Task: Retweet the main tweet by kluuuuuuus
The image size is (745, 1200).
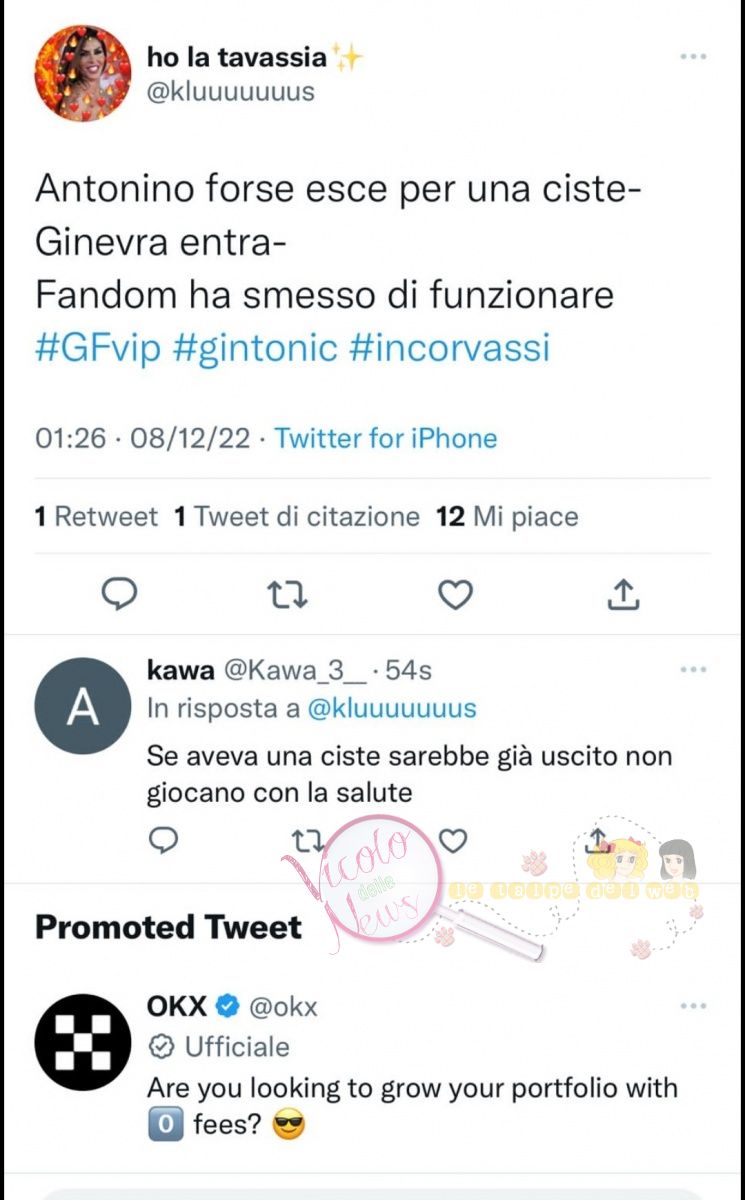Action: tap(288, 595)
